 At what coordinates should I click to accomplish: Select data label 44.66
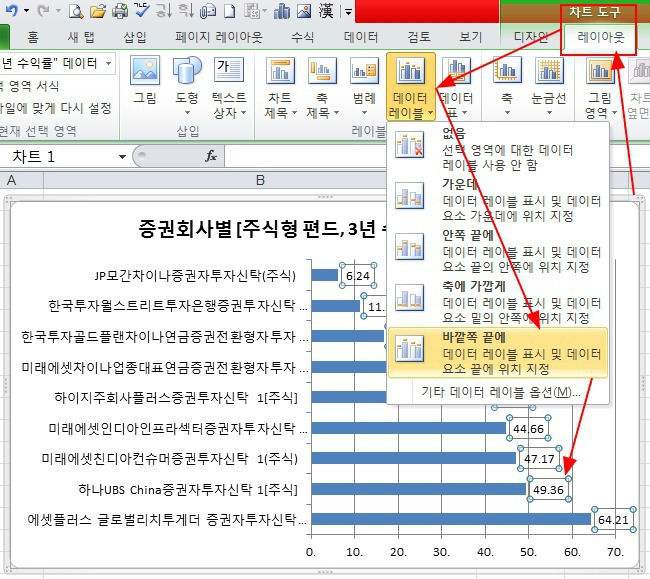pyautogui.click(x=528, y=429)
